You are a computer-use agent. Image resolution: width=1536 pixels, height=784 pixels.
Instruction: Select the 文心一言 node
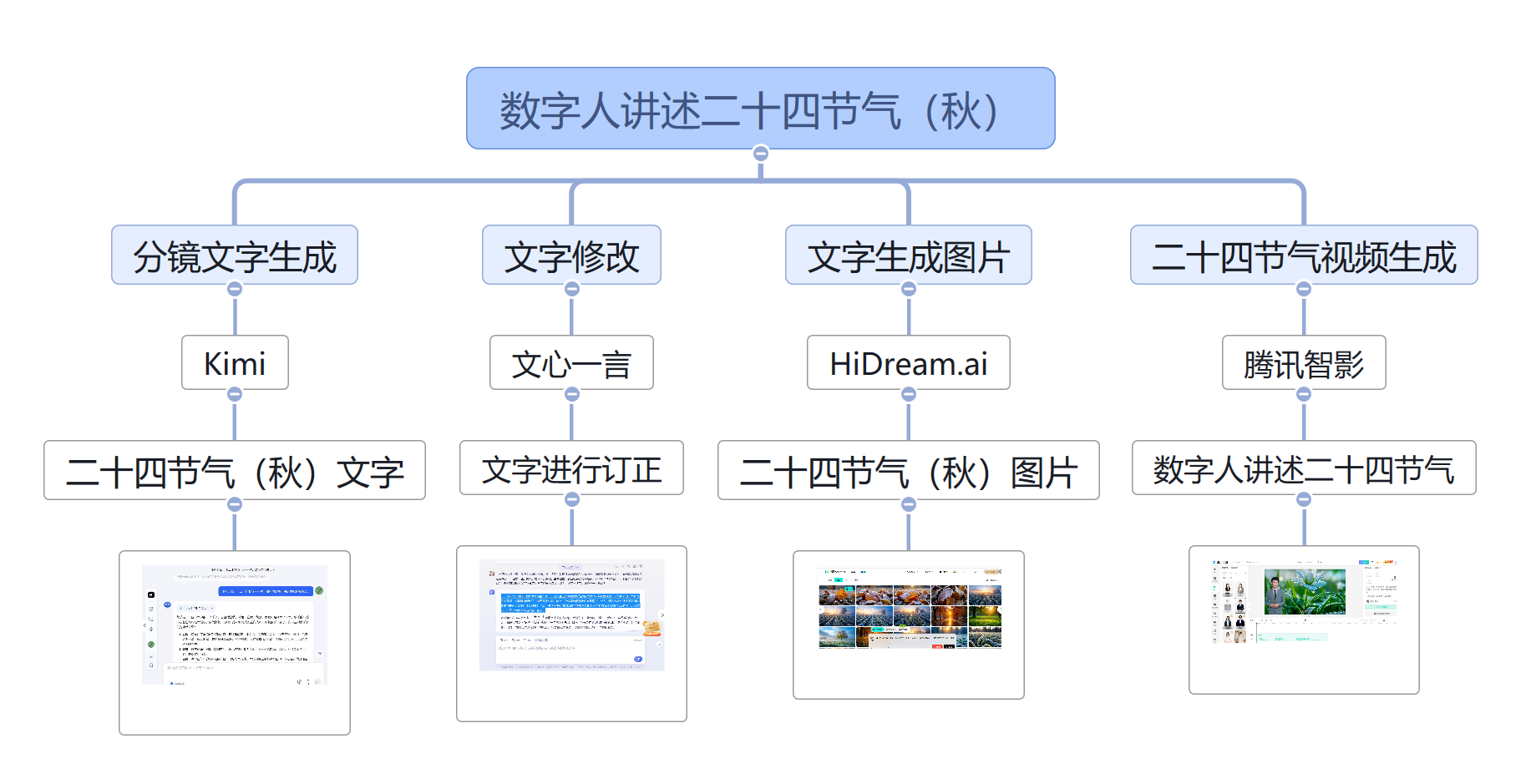pos(571,362)
